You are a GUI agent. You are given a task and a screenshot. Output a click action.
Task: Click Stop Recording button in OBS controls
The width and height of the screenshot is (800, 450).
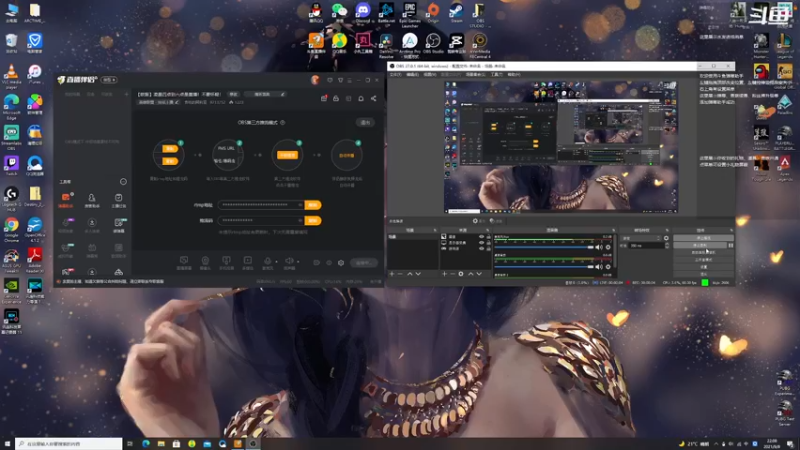coord(700,245)
